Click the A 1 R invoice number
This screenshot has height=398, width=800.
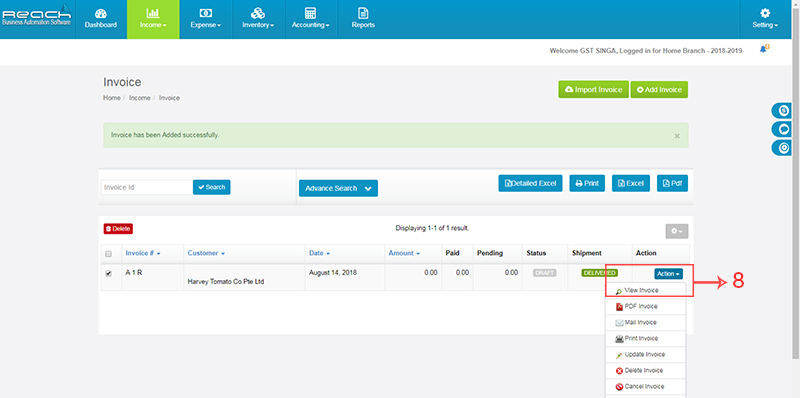click(x=134, y=272)
